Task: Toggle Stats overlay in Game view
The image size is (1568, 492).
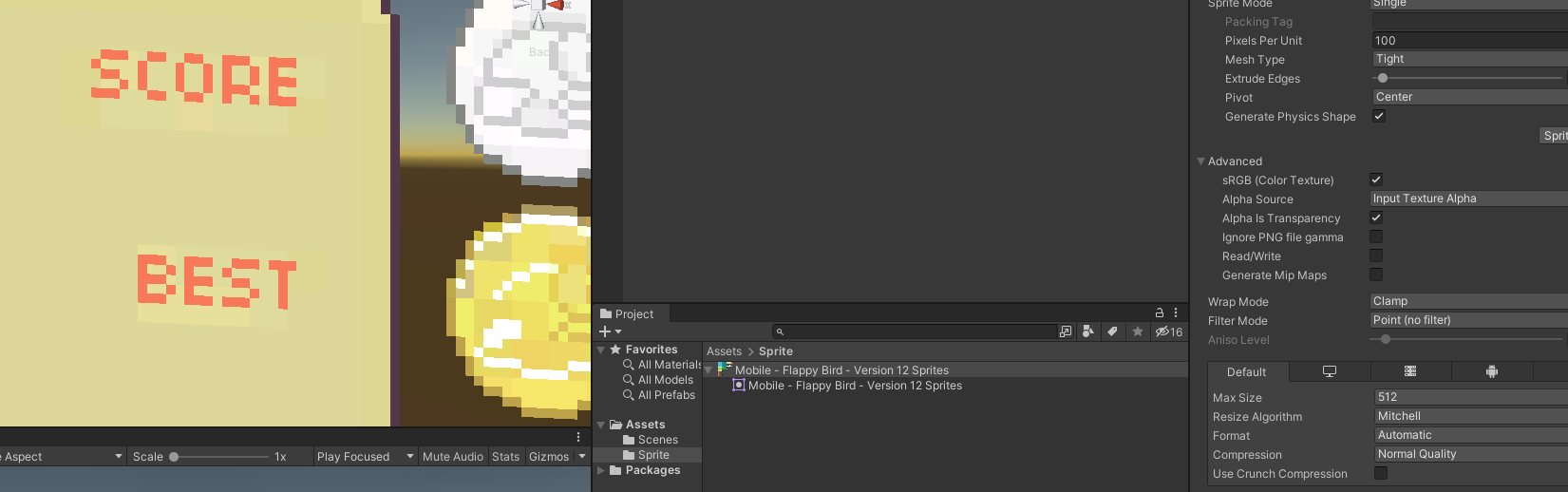Action: (506, 457)
